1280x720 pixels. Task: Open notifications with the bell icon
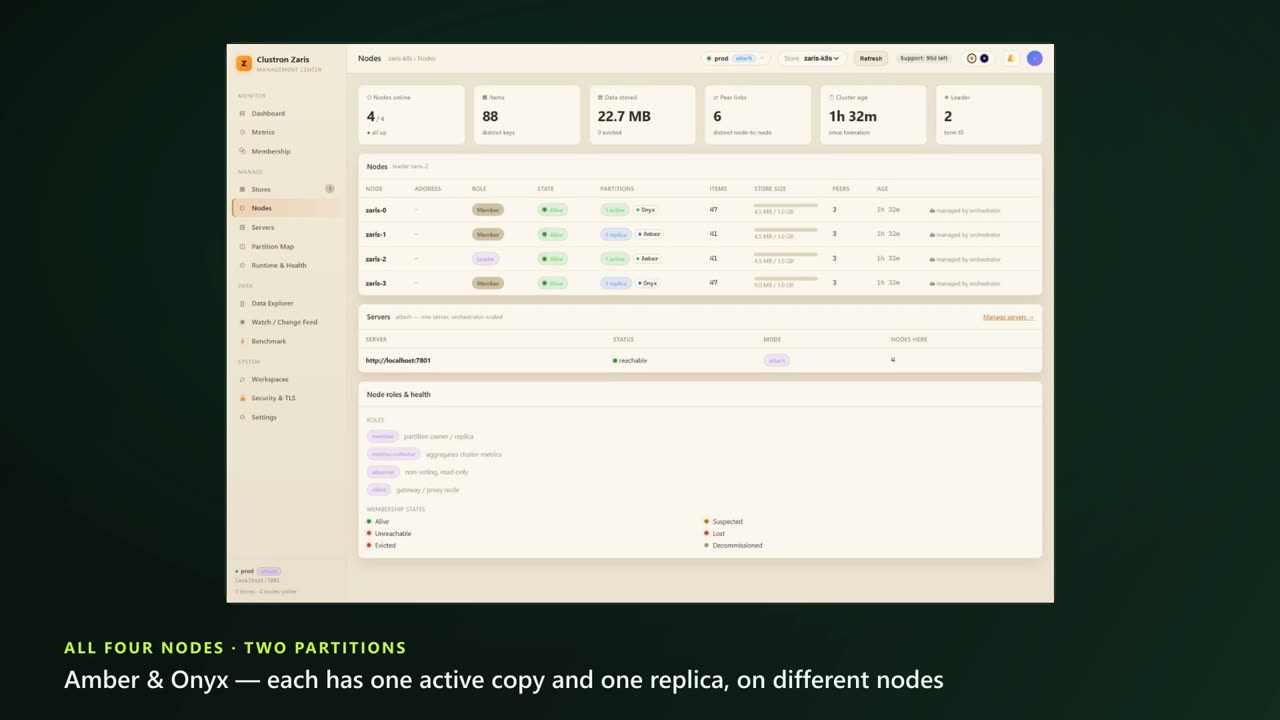[x=1011, y=58]
